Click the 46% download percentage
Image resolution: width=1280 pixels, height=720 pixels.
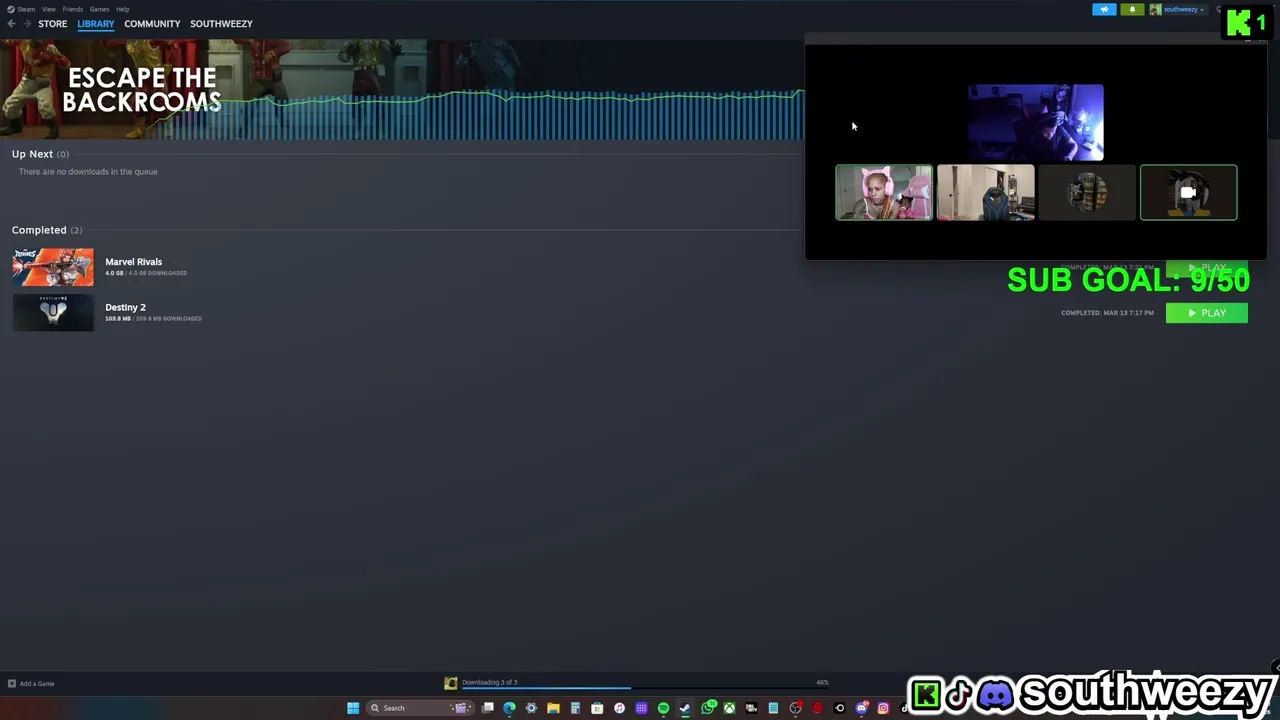[822, 682]
